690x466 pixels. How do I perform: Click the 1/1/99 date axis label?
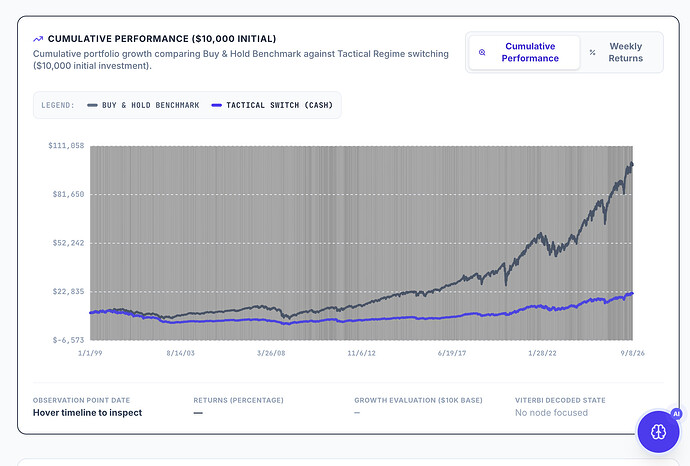[90, 353]
